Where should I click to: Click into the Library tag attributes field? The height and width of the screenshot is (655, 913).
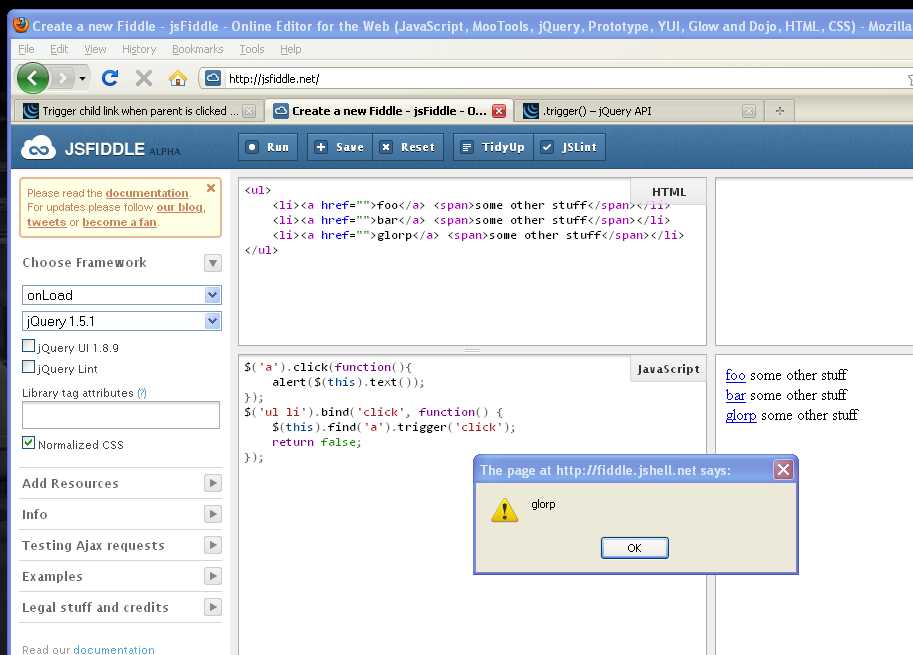tap(121, 415)
